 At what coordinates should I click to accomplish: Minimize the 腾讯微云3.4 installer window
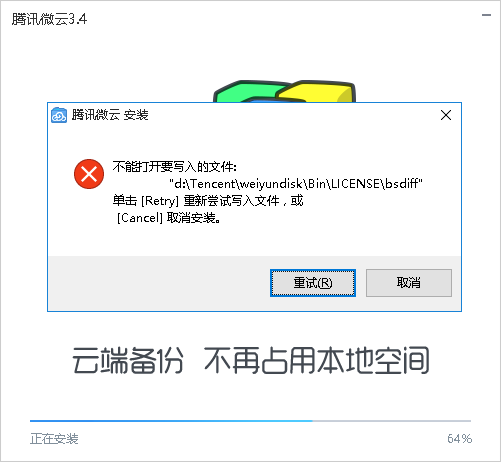486,15
